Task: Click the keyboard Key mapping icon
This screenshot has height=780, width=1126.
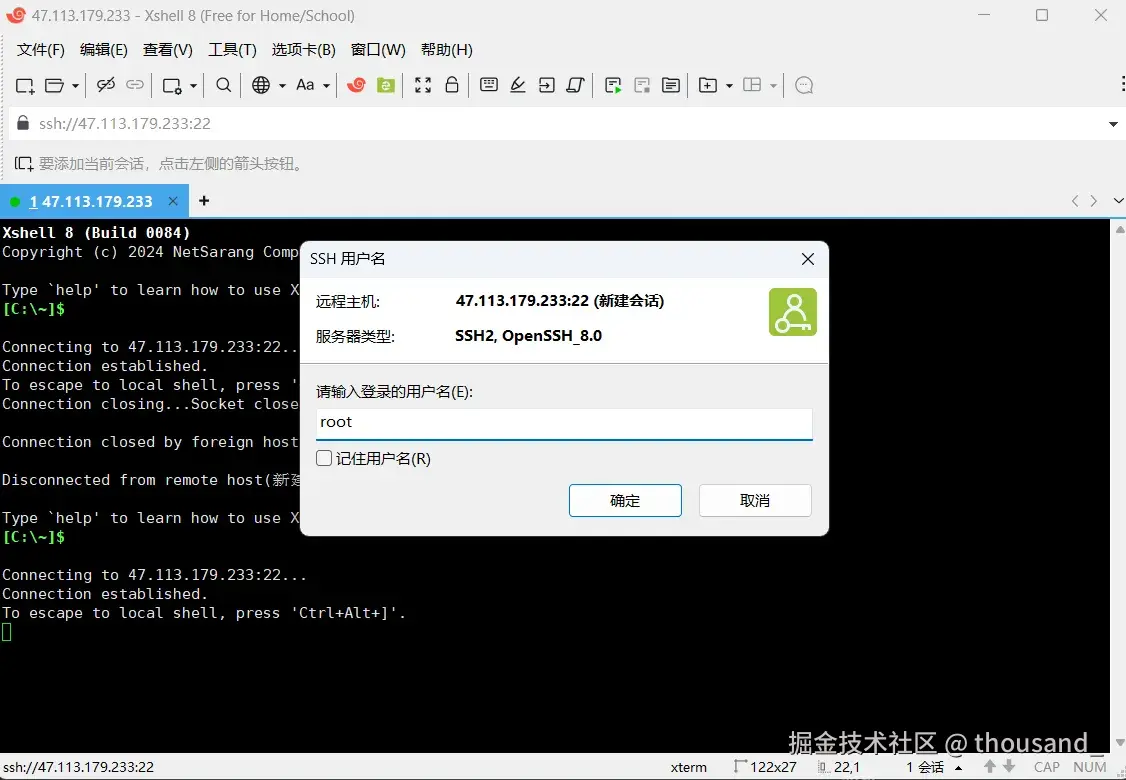Action: click(x=489, y=85)
